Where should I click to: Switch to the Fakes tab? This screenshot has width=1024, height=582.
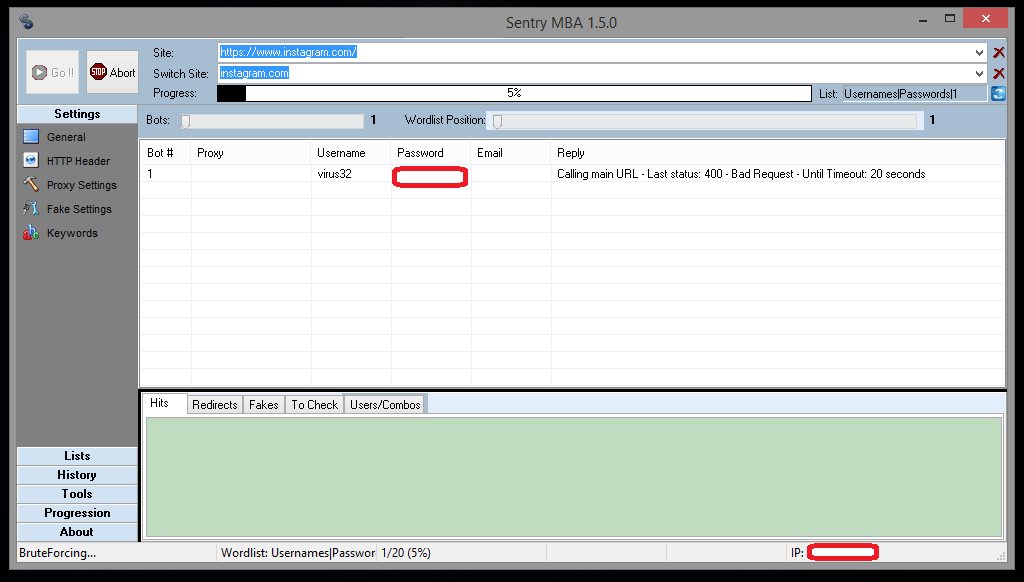pyautogui.click(x=264, y=405)
